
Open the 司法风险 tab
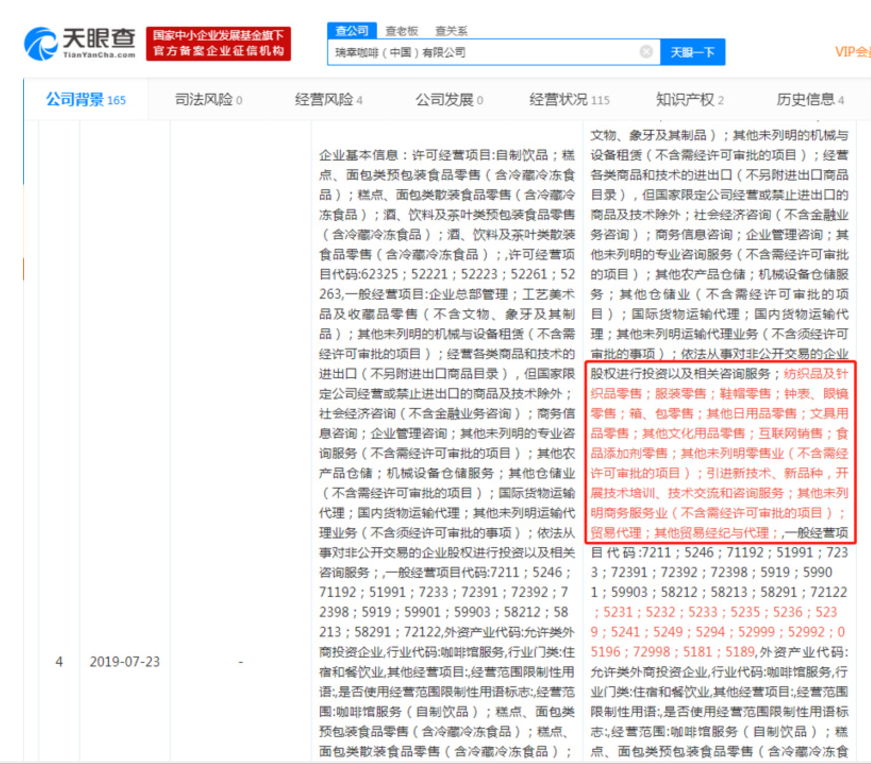[x=201, y=100]
